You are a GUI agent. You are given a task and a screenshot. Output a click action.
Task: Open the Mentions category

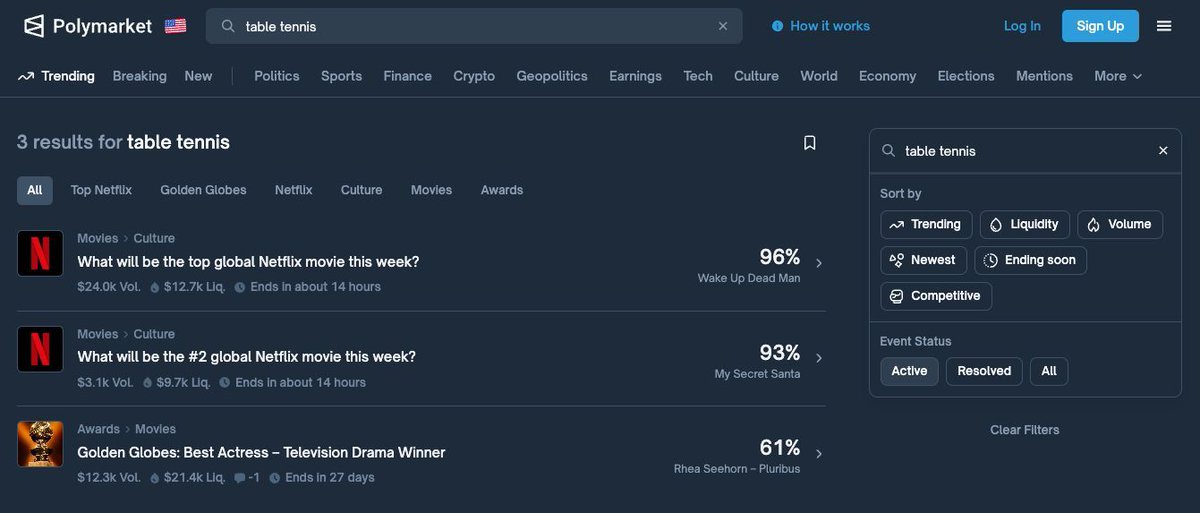[x=1044, y=76]
